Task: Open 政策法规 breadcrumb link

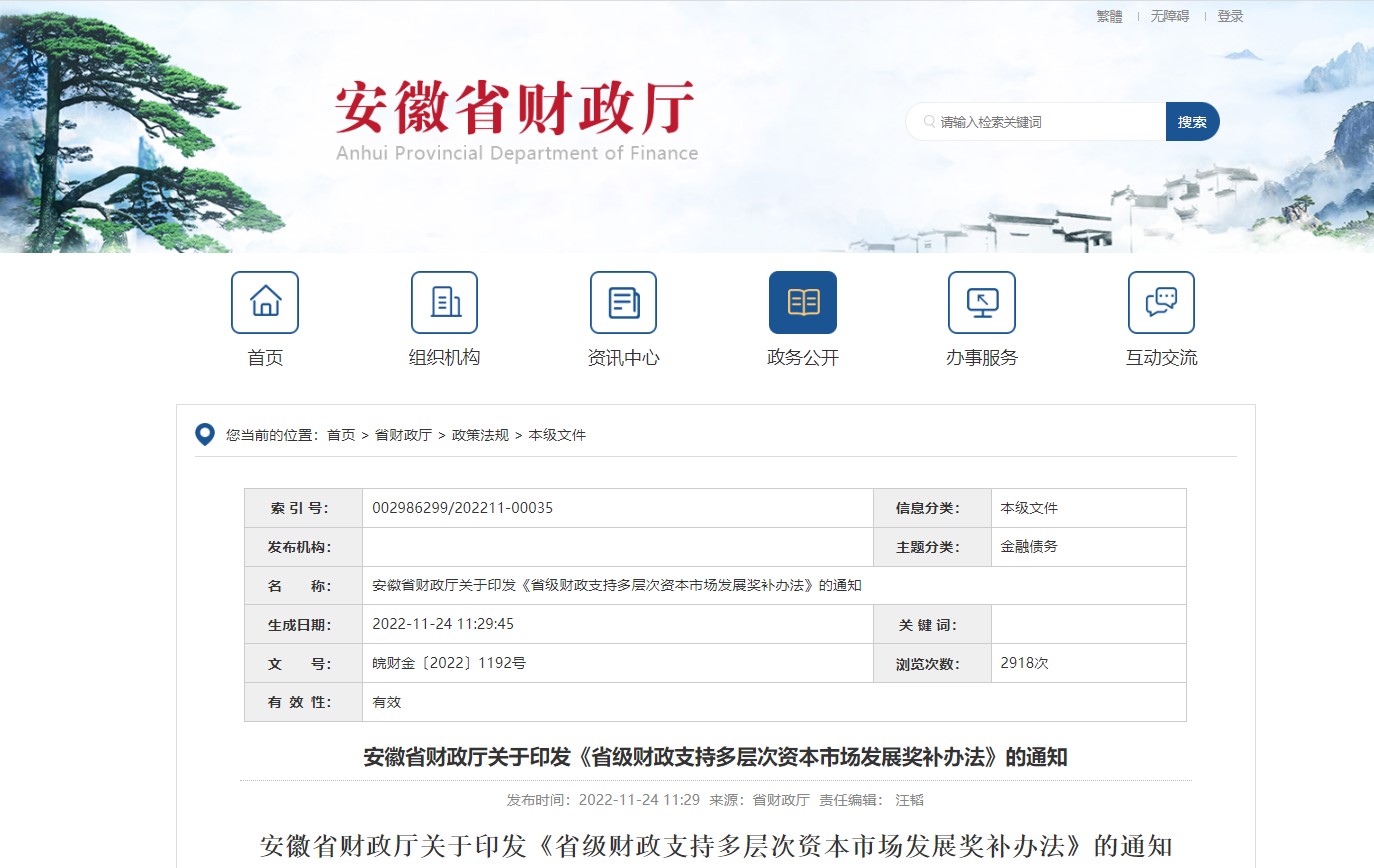Action: pyautogui.click(x=480, y=435)
